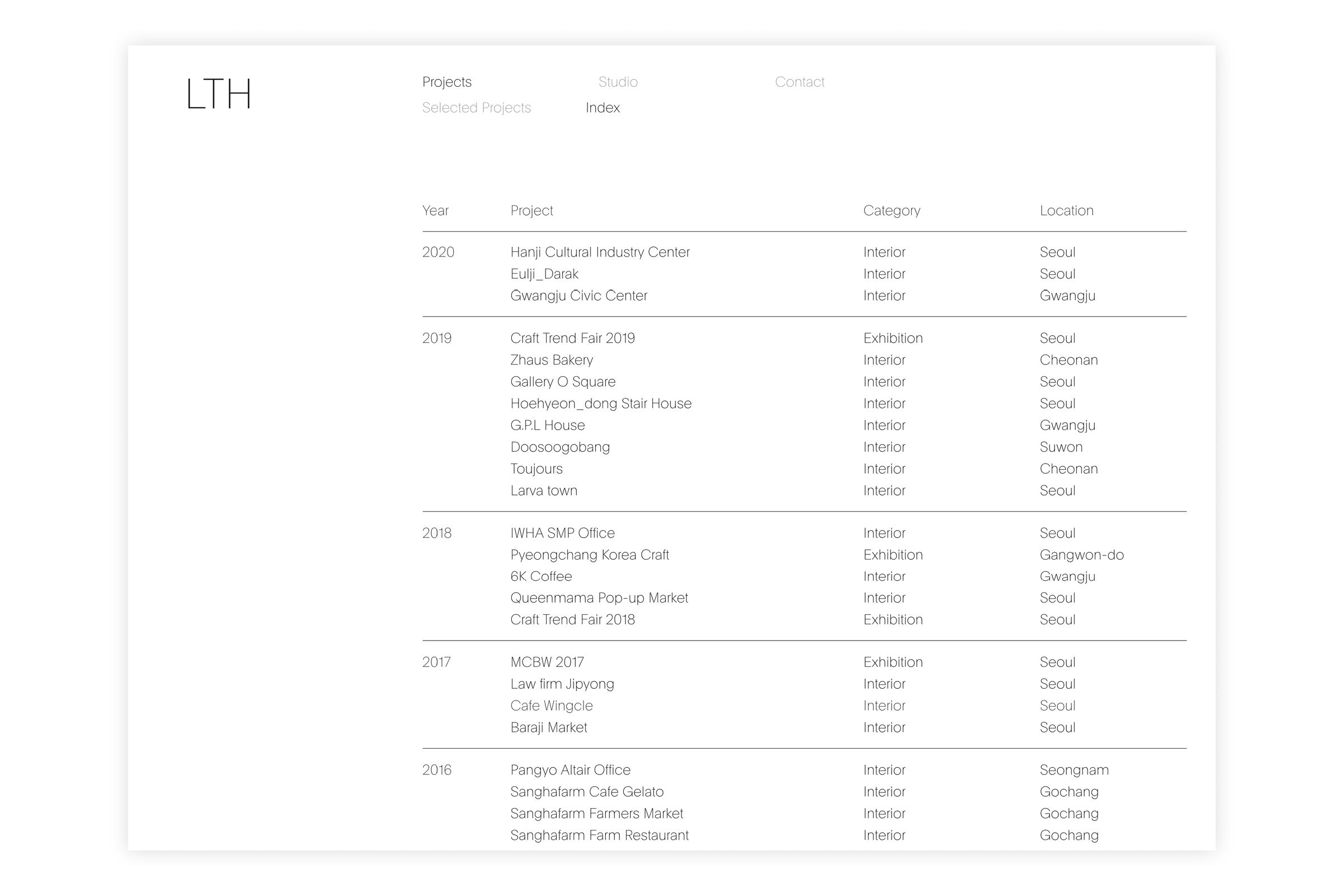Open the MCBW 2017 project
The image size is (1344, 896).
pyautogui.click(x=547, y=662)
